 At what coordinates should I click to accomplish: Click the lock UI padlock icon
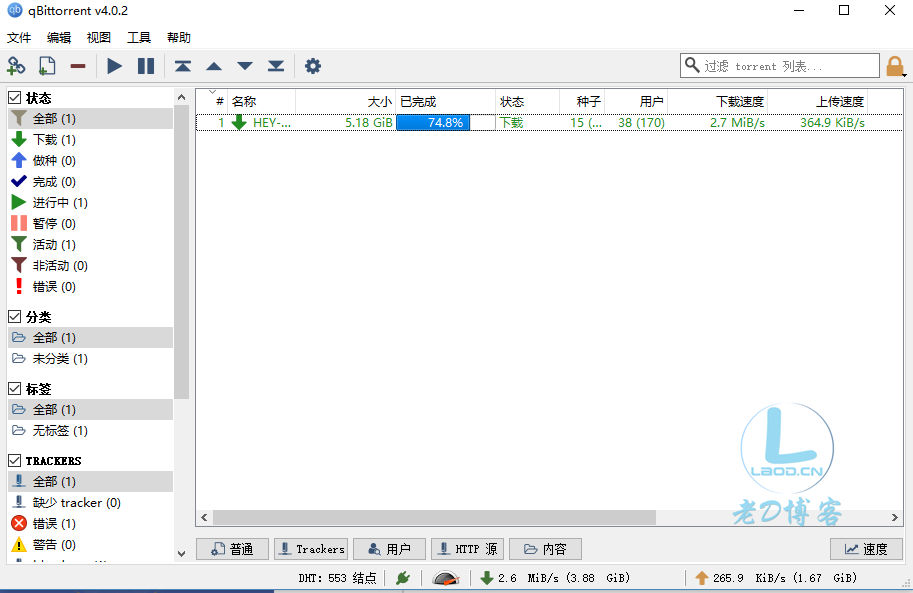point(894,66)
